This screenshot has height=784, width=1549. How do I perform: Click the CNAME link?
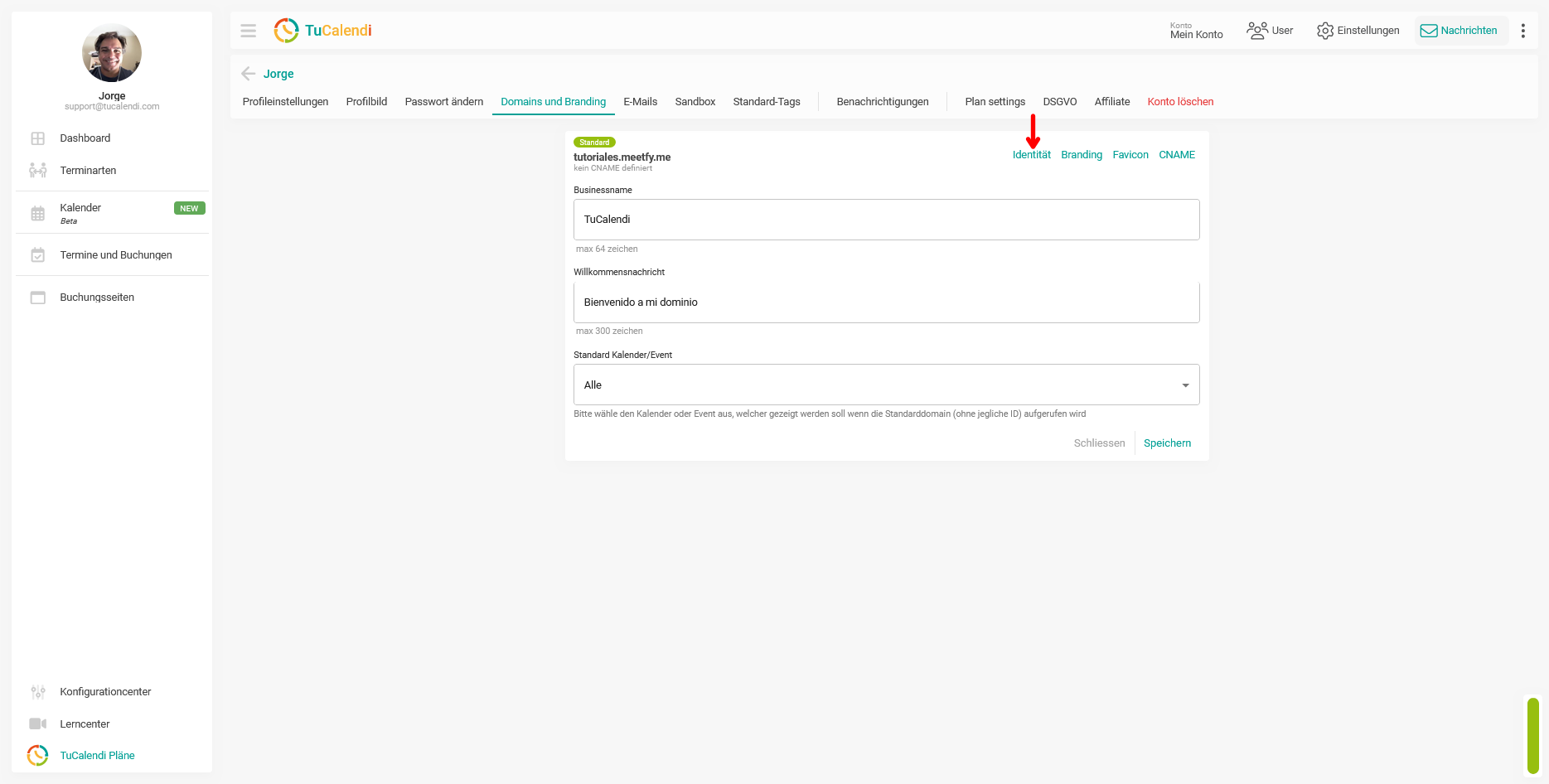(x=1177, y=155)
